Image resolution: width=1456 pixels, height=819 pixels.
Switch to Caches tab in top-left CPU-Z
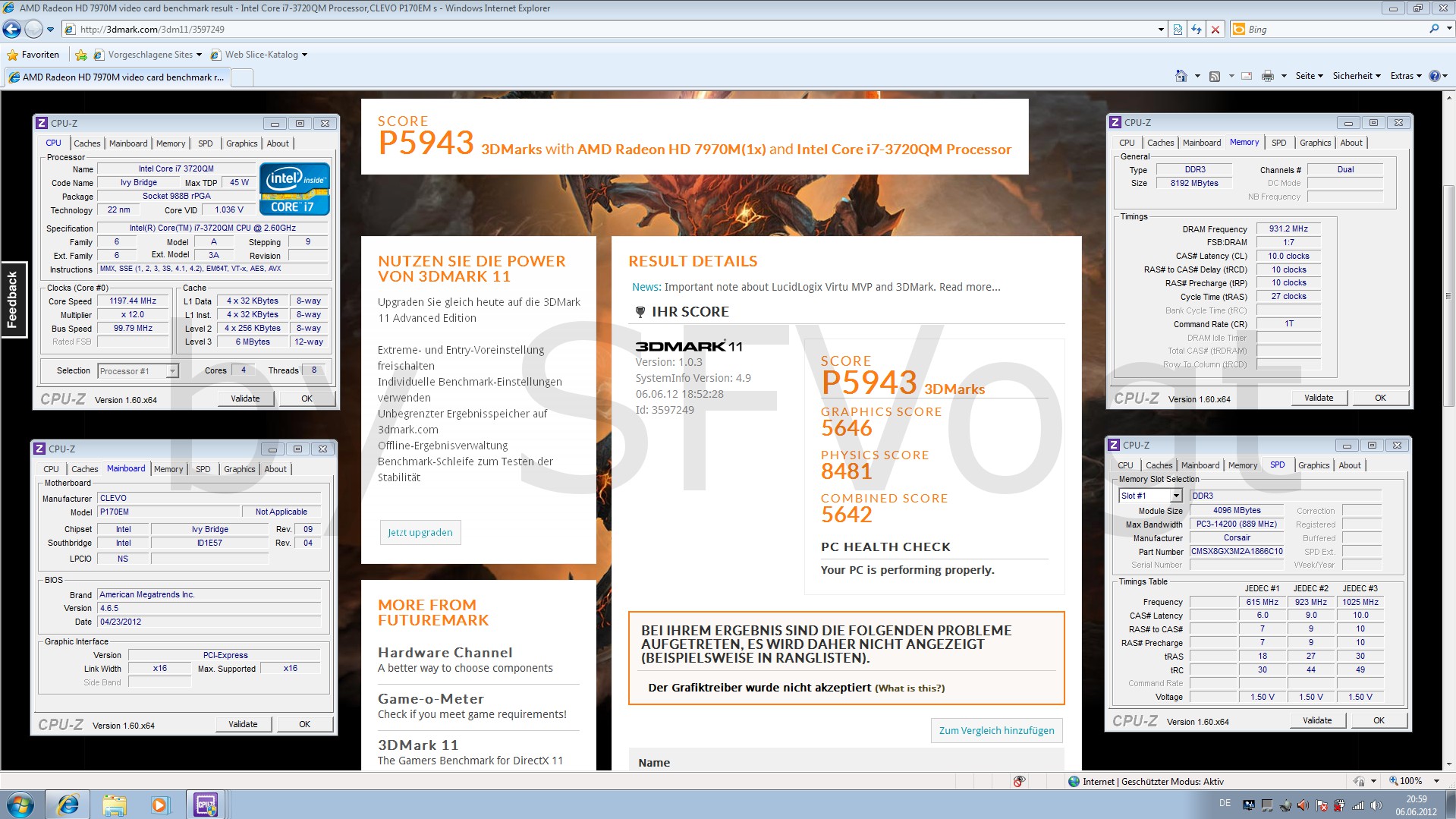[86, 143]
